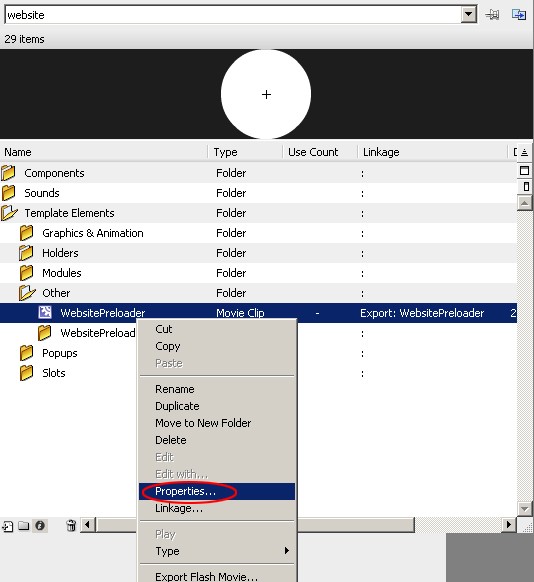Click the Export: WebsitePreloader linkage cell

pyautogui.click(x=422, y=313)
